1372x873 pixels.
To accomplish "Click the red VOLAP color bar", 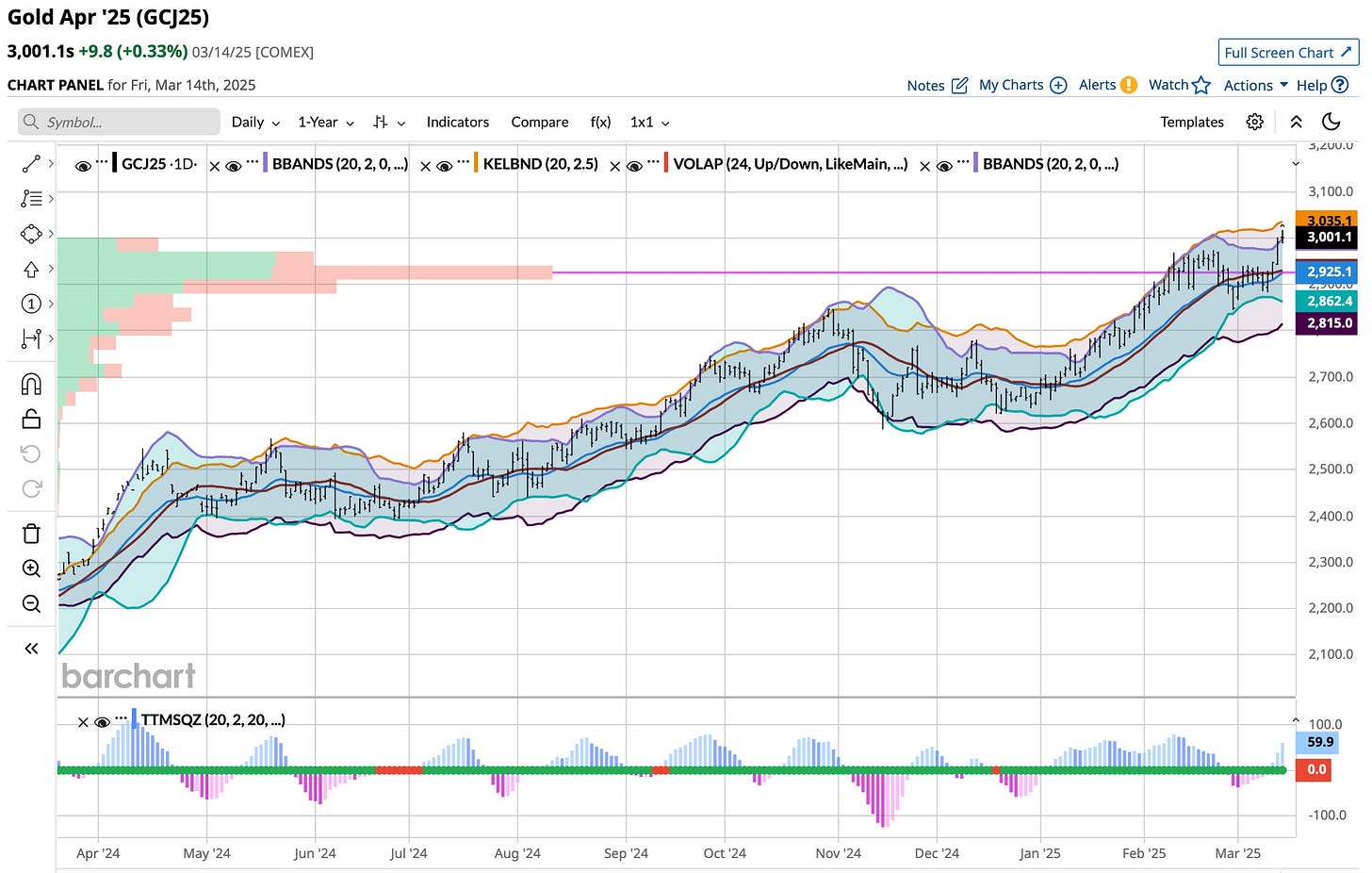I will tap(666, 163).
